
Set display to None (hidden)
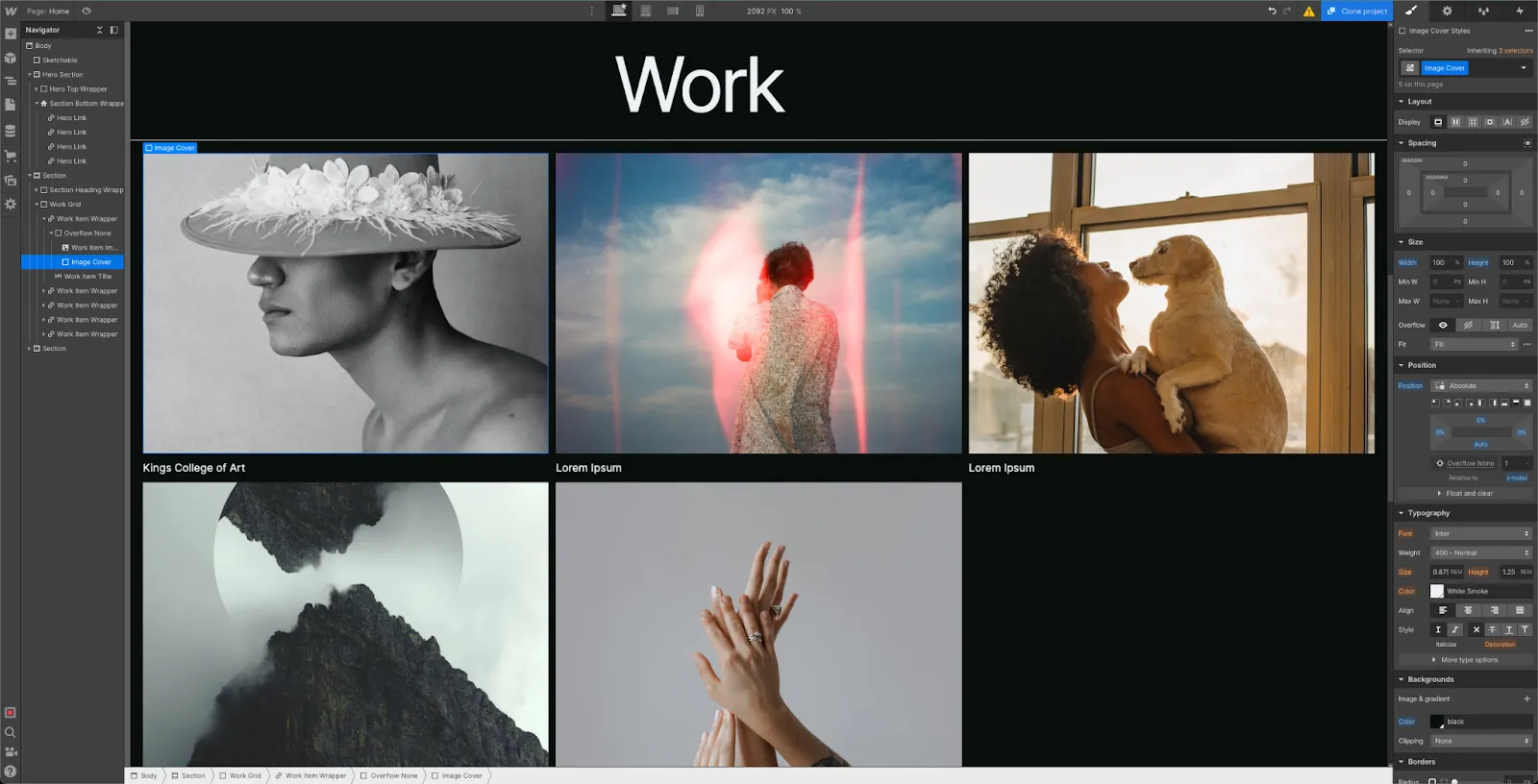(1525, 122)
